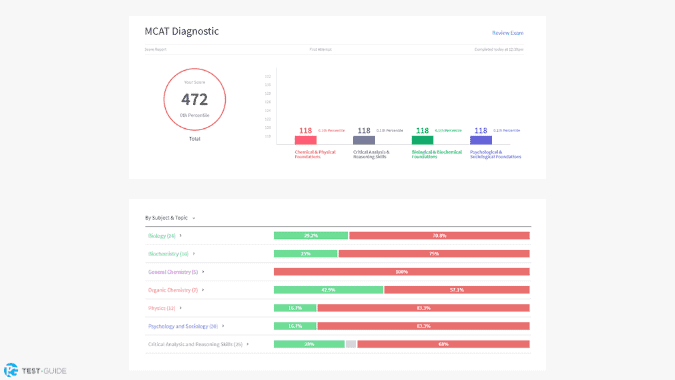
Task: Select the Organic Chemistry subject label
Action: (173, 290)
